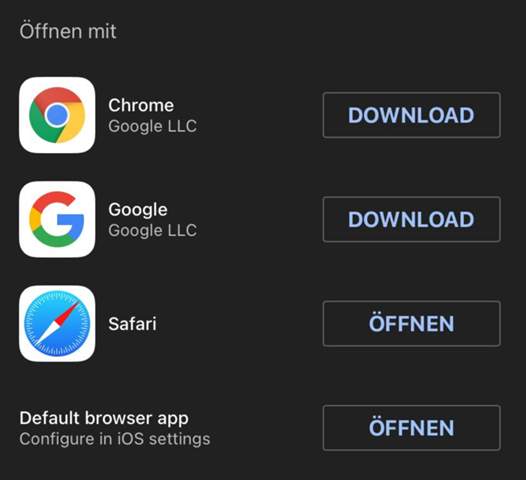Tap the Google G app icon
Image resolution: width=526 pixels, height=480 pixels.
pyautogui.click(x=57, y=219)
